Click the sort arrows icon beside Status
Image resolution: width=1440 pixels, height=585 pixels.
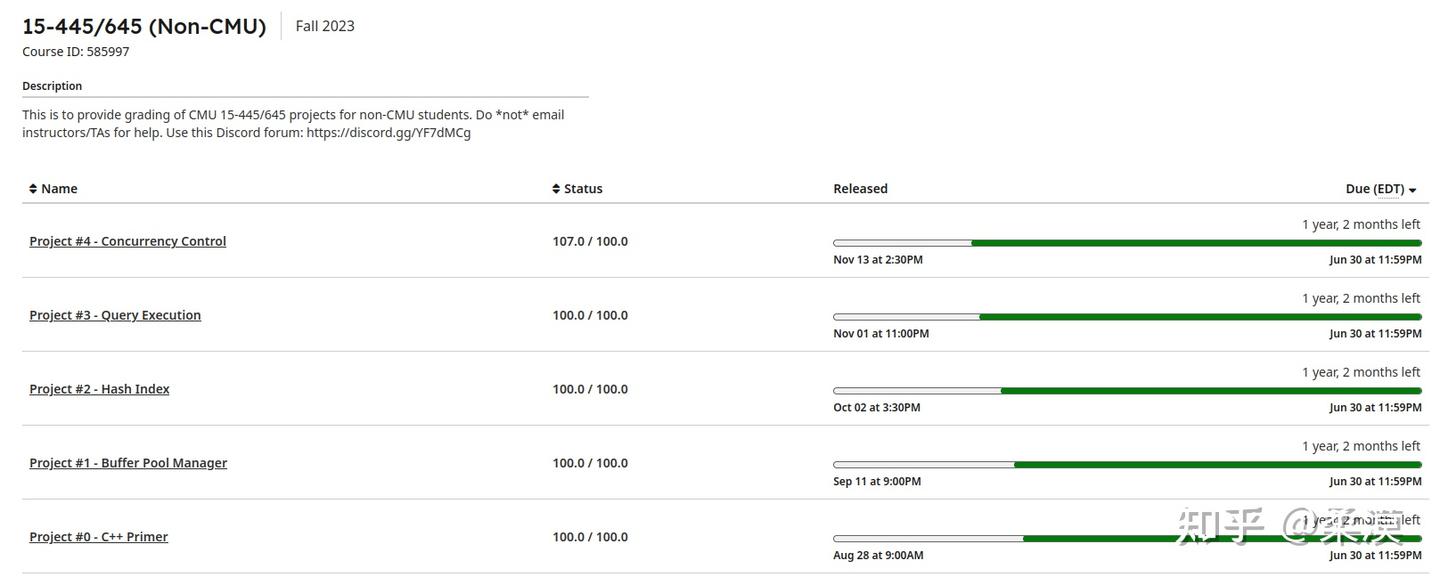[x=556, y=189]
